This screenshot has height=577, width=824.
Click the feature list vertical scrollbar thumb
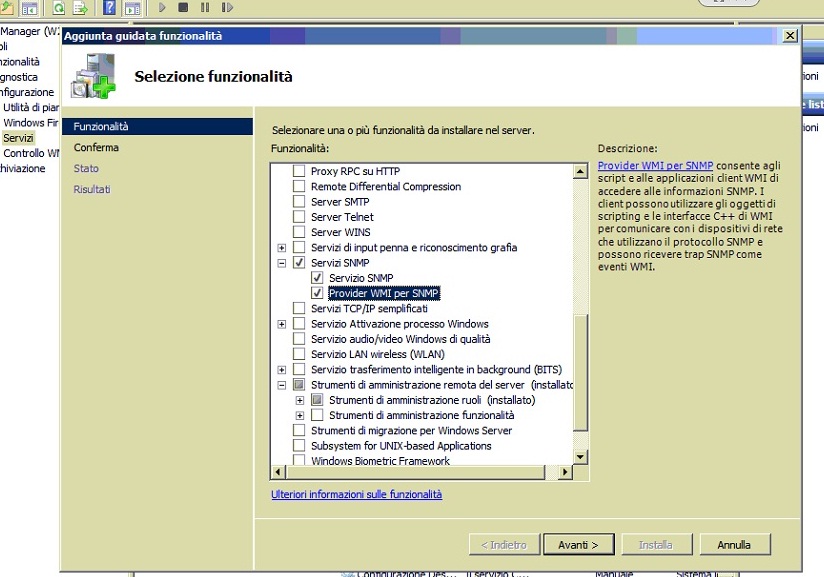(x=580, y=373)
